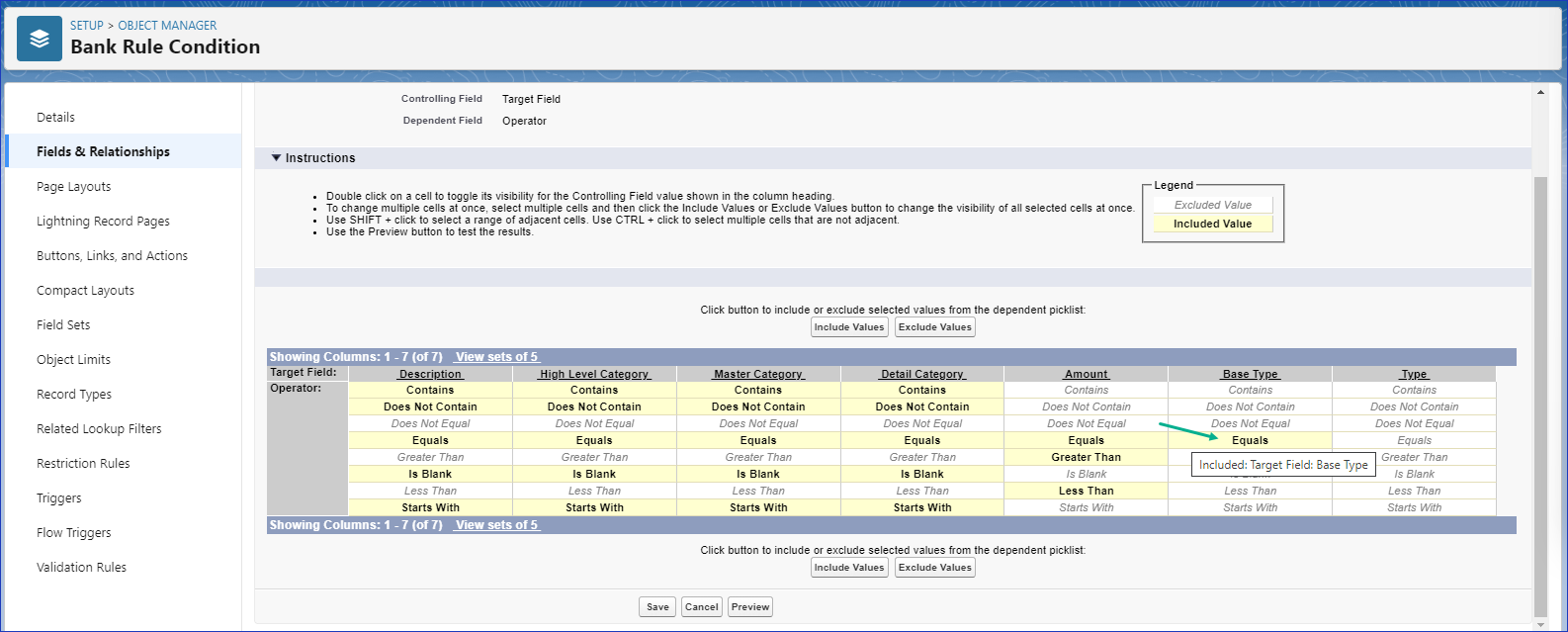The image size is (1568, 632).
Task: Select Fields & Relationships in sidebar
Action: [103, 151]
